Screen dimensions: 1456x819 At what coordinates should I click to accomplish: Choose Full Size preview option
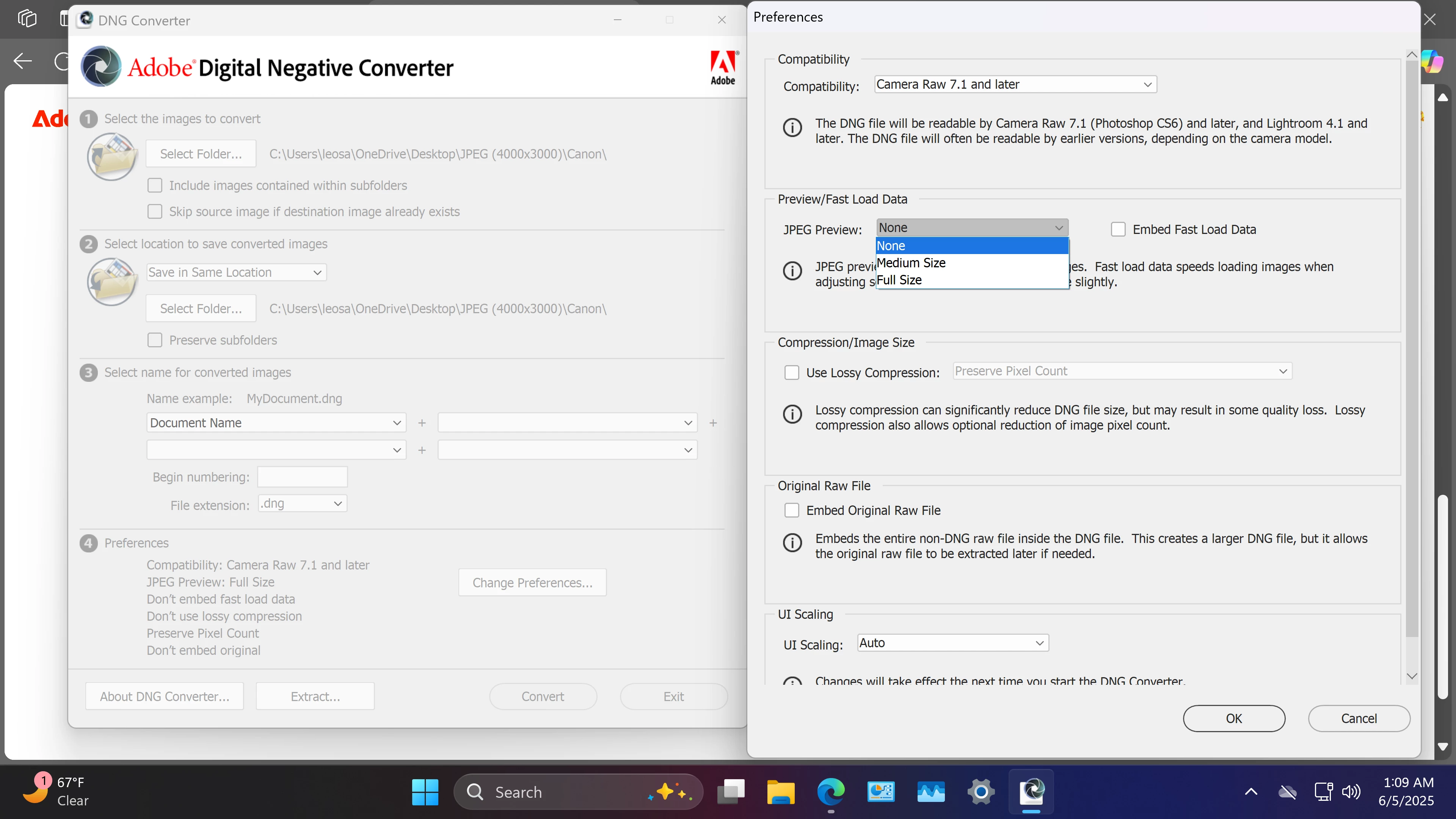tap(899, 280)
